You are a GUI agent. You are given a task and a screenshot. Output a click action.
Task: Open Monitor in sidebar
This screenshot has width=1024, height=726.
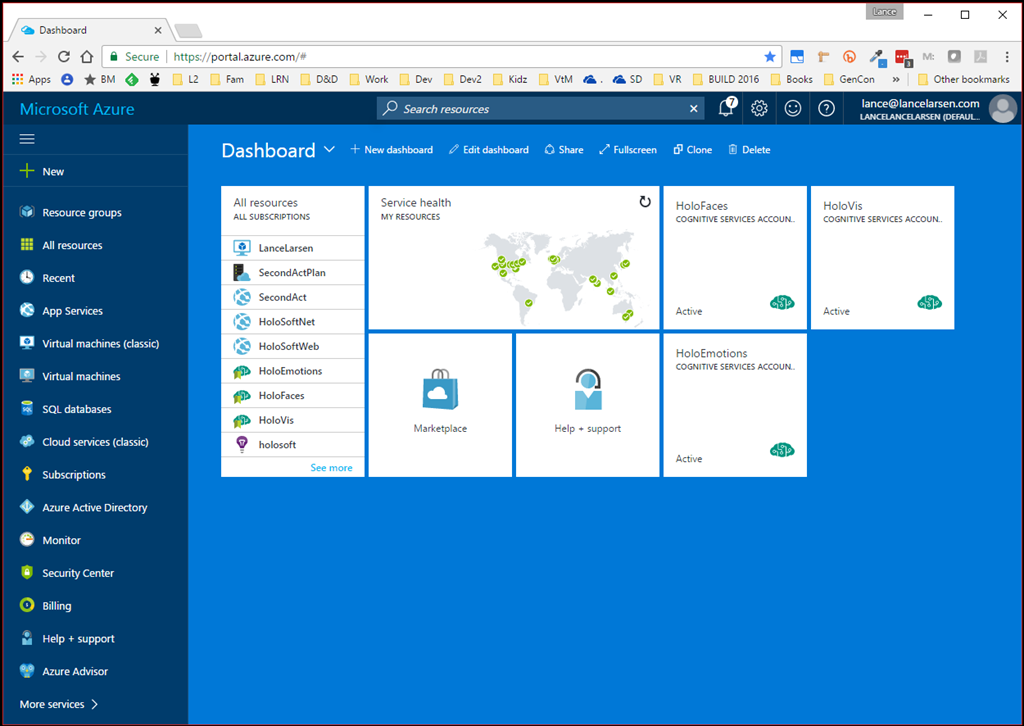tap(61, 540)
